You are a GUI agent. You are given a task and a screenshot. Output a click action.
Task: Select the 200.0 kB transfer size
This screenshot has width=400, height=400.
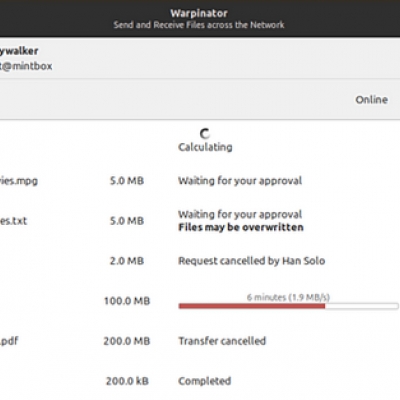[127, 381]
